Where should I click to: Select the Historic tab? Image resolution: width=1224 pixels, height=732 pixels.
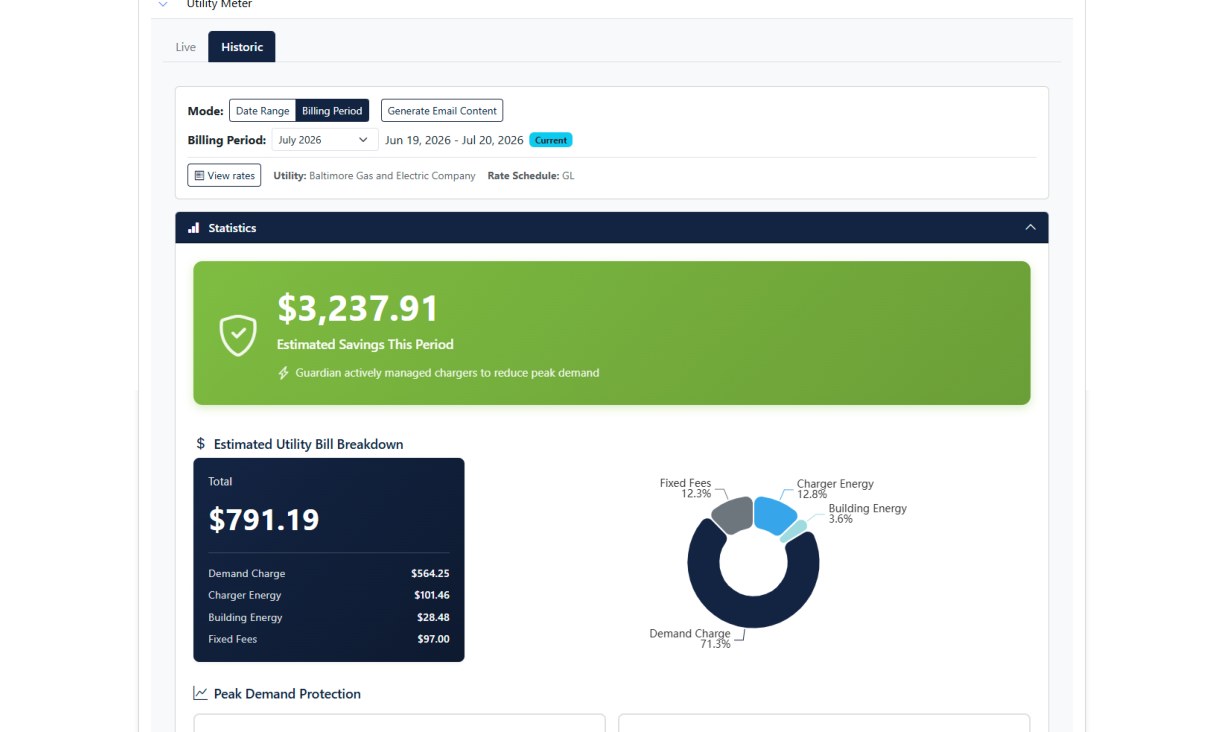[242, 47]
